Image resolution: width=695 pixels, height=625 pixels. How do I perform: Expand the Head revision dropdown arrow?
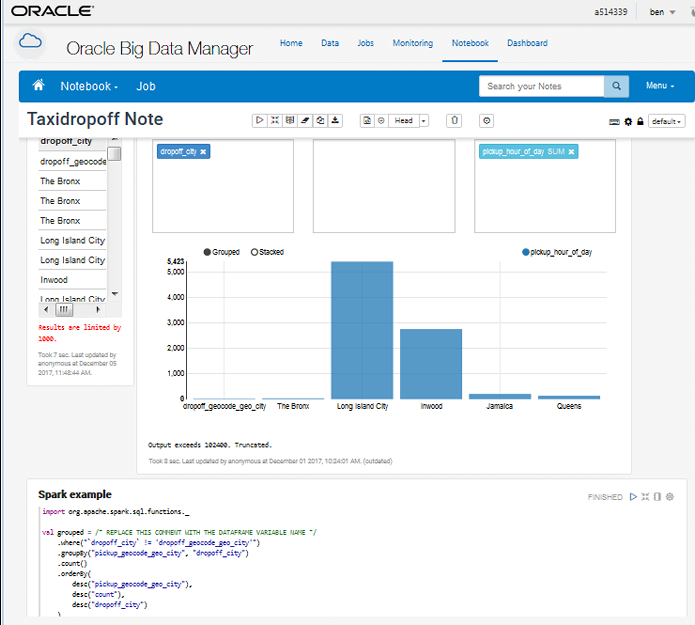point(424,121)
